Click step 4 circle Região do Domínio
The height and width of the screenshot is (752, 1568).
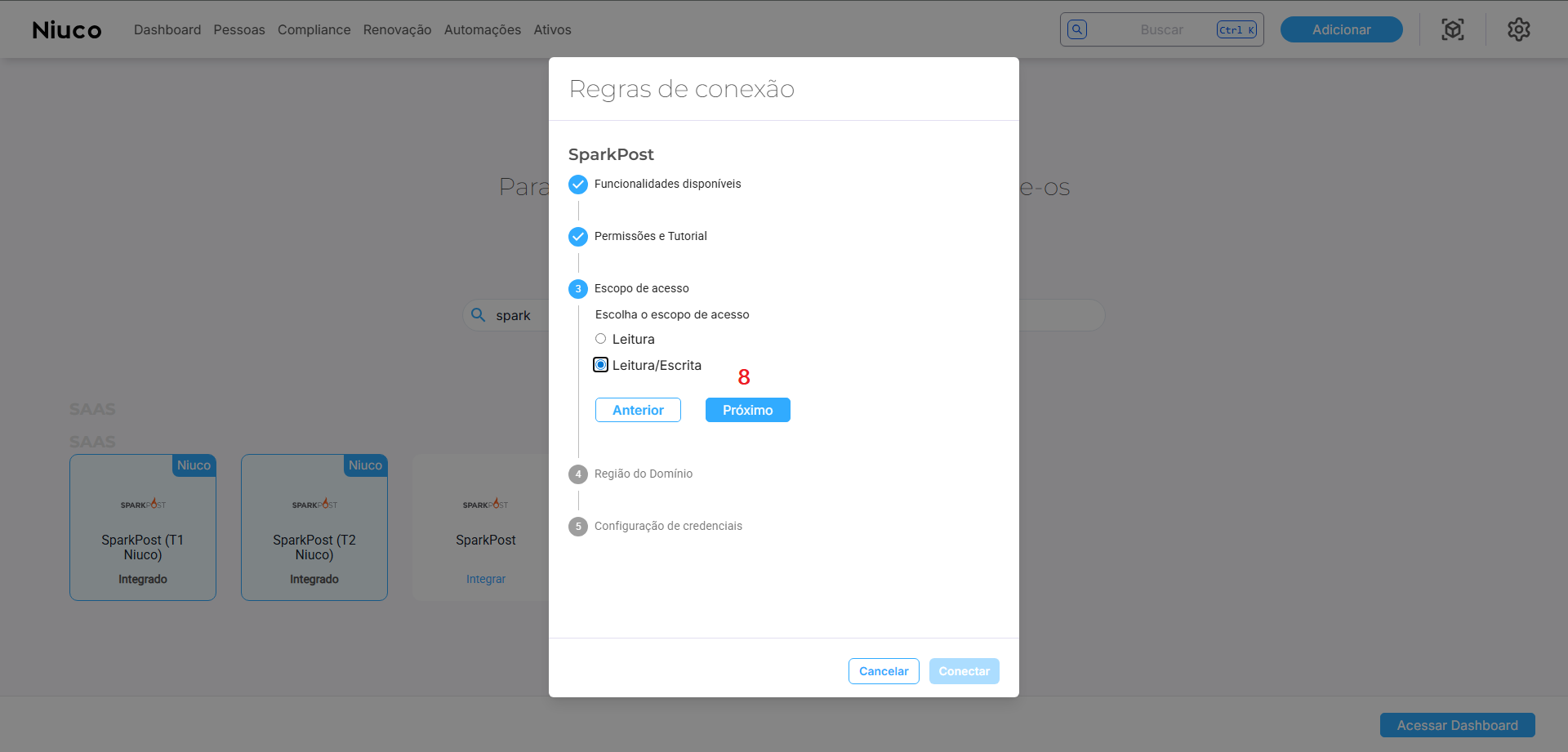[578, 474]
